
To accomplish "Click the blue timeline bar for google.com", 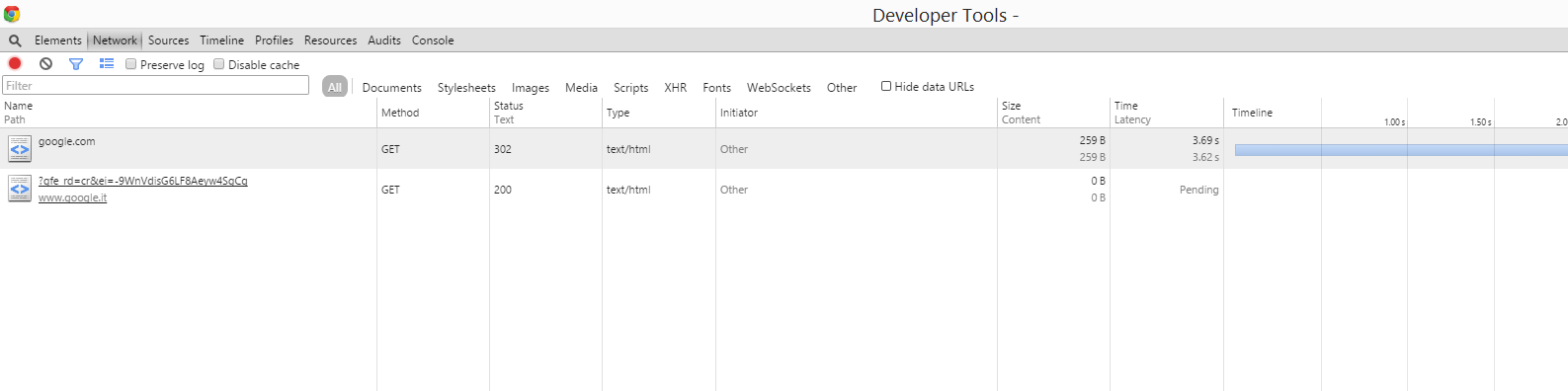I will point(1401,150).
